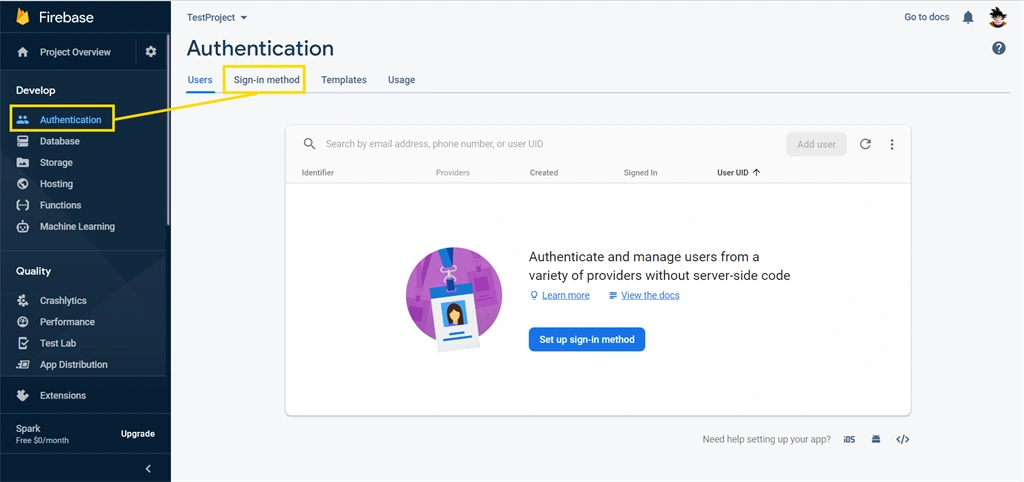Click Go to docs link

click(x=927, y=17)
